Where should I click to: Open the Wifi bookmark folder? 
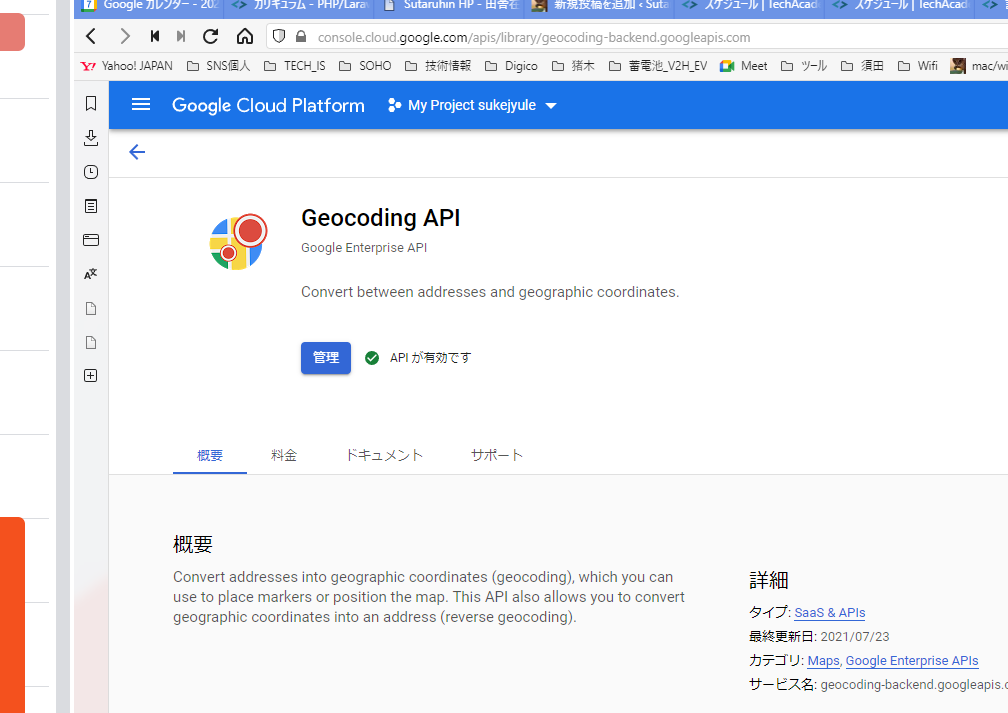918,66
